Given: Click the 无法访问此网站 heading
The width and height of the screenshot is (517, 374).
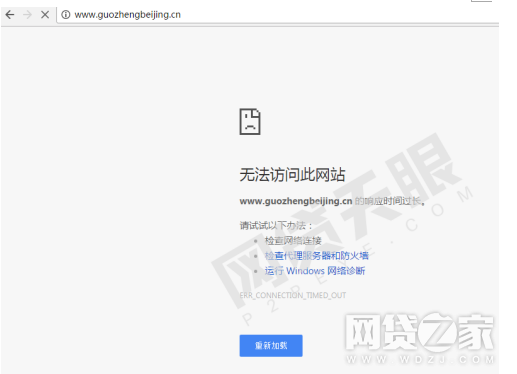Looking at the screenshot, I should coord(292,175).
